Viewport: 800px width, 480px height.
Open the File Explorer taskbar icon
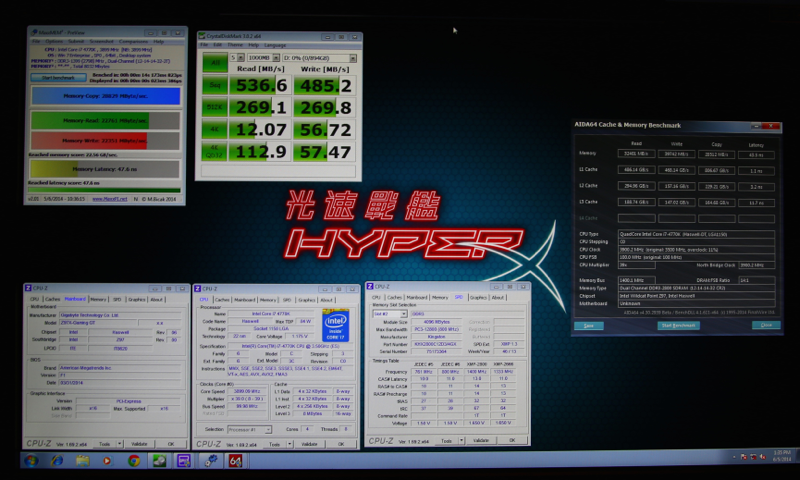[82, 461]
